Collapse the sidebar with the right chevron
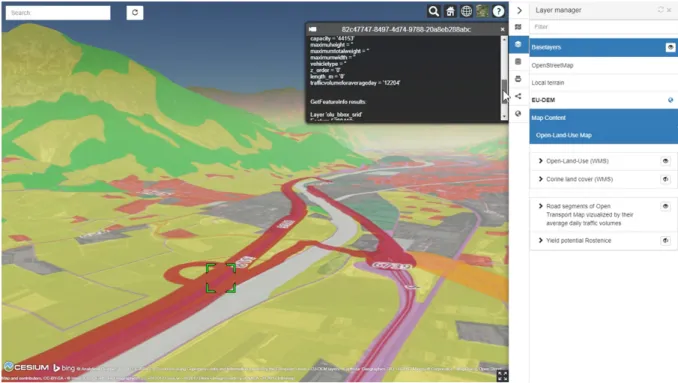Screen dimensions: 678x383 (x=519, y=10)
